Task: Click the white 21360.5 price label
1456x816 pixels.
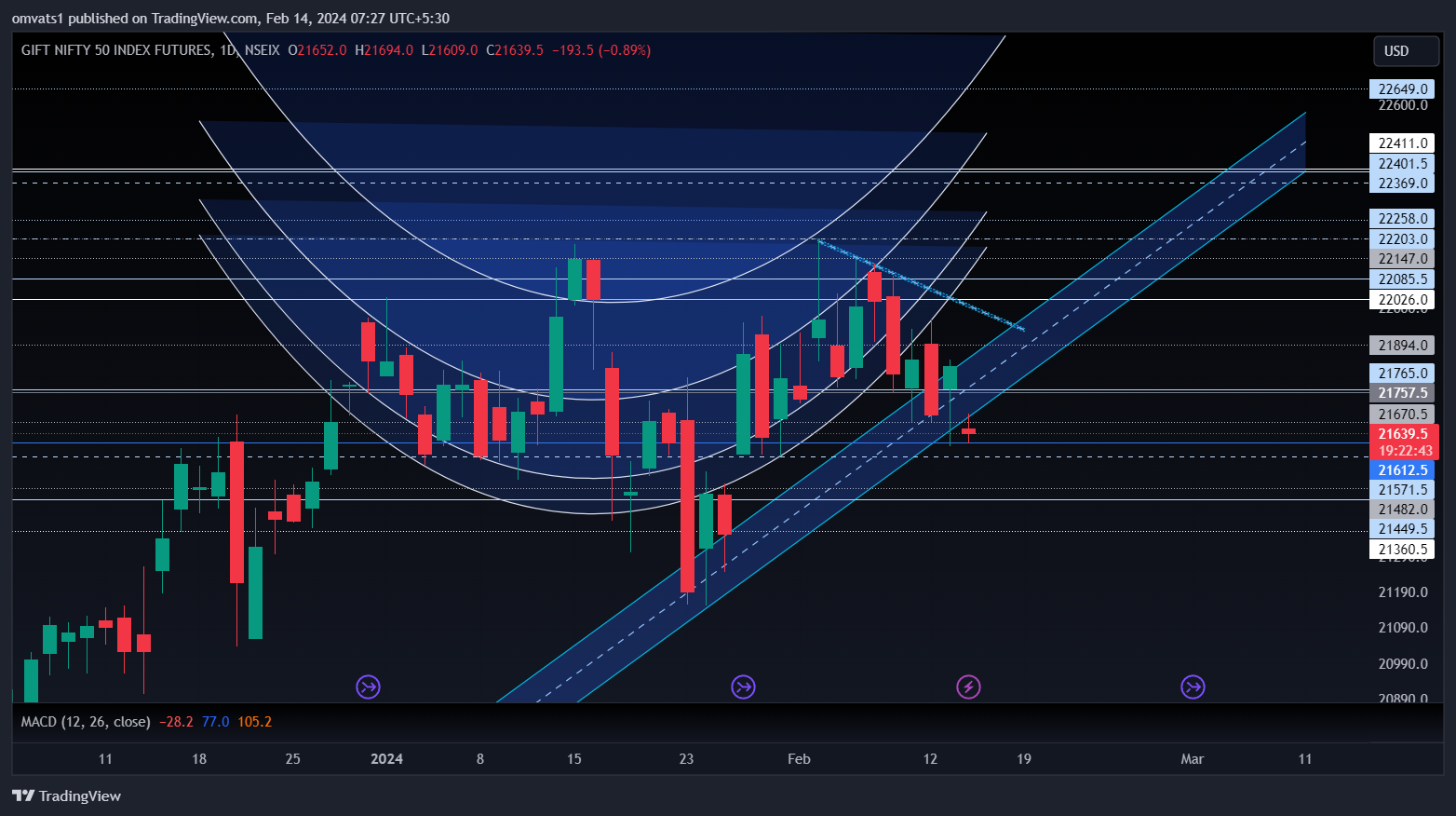Action: [x=1402, y=550]
